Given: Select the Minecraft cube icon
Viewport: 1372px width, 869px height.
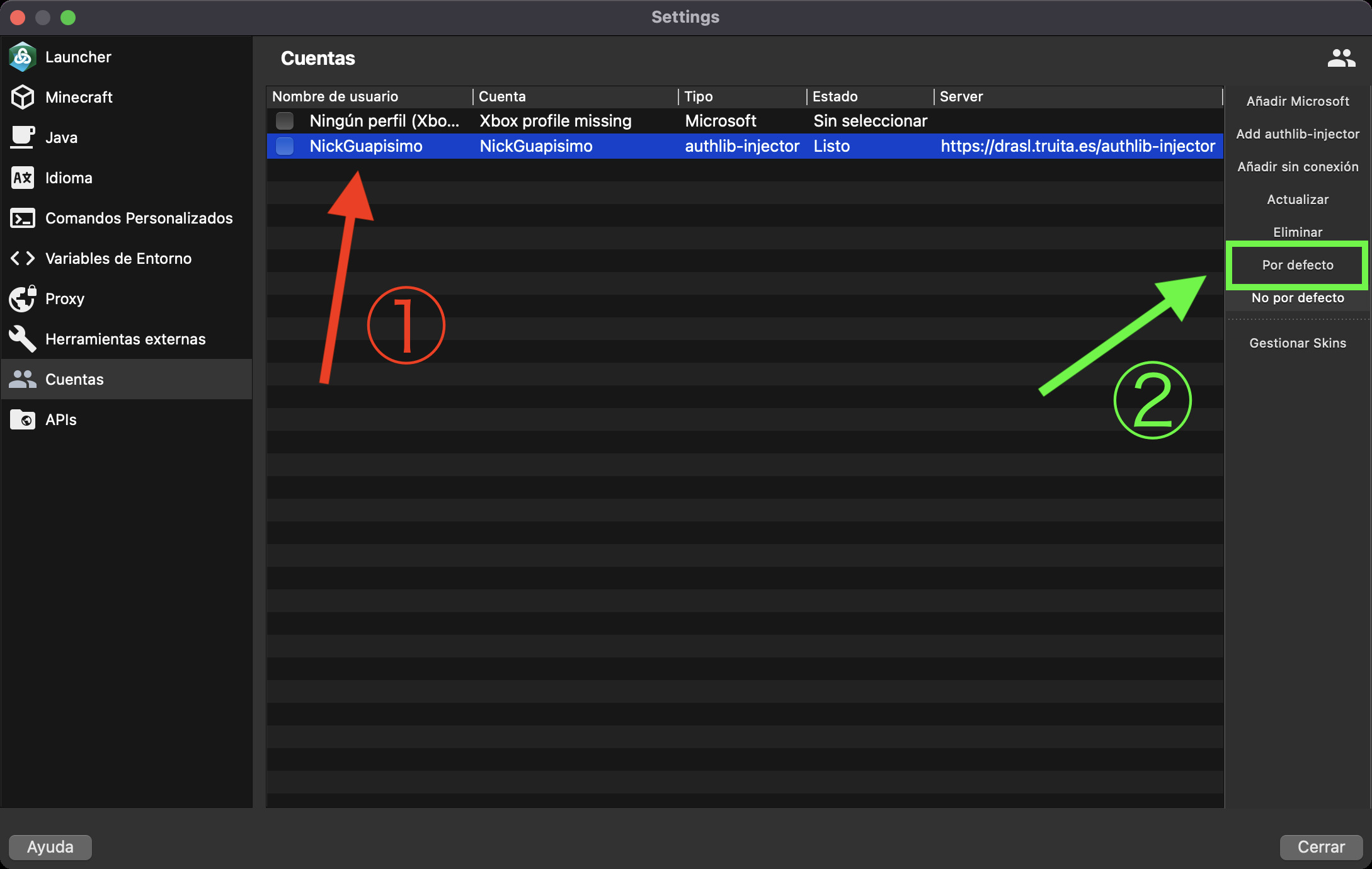Looking at the screenshot, I should tap(23, 98).
